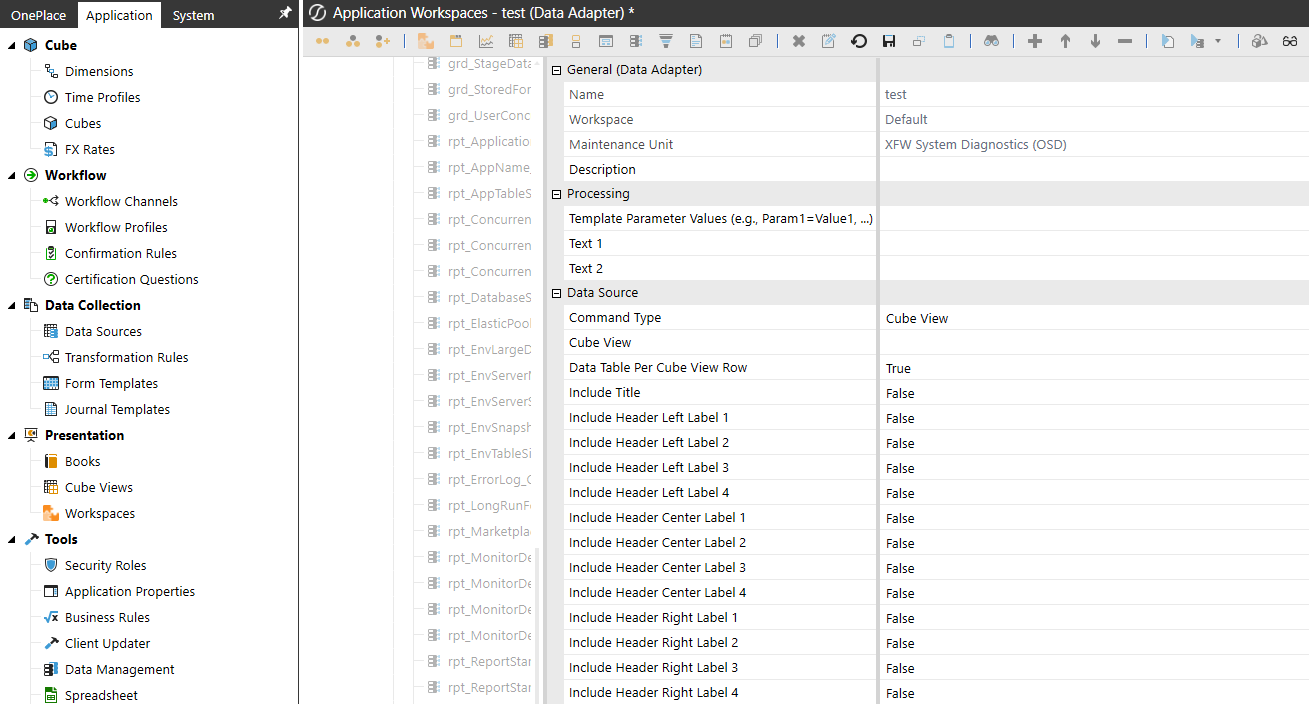The height and width of the screenshot is (704, 1309).
Task: Click the Save floppy disk icon
Action: [888, 41]
